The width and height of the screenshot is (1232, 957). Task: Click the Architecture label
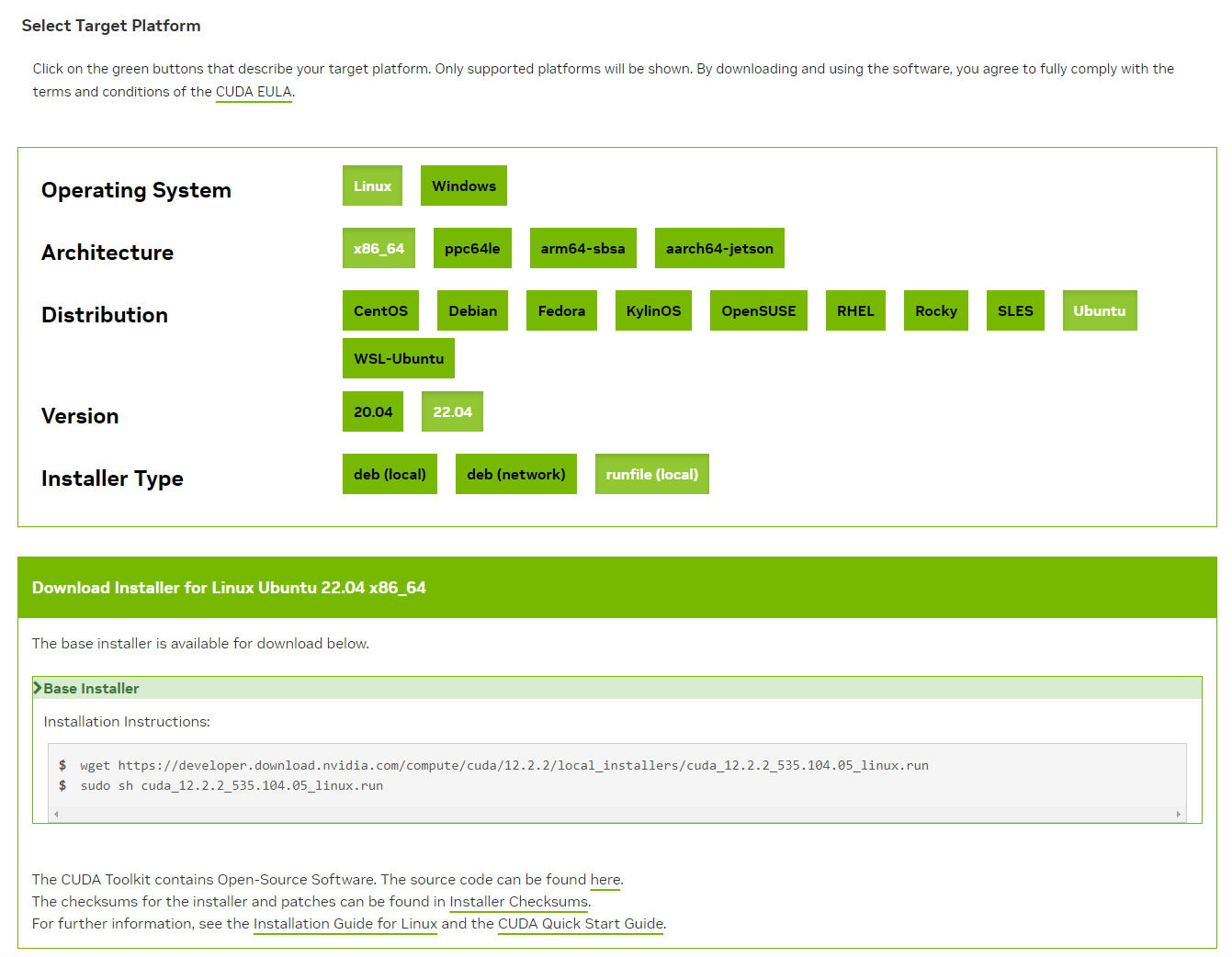(107, 253)
